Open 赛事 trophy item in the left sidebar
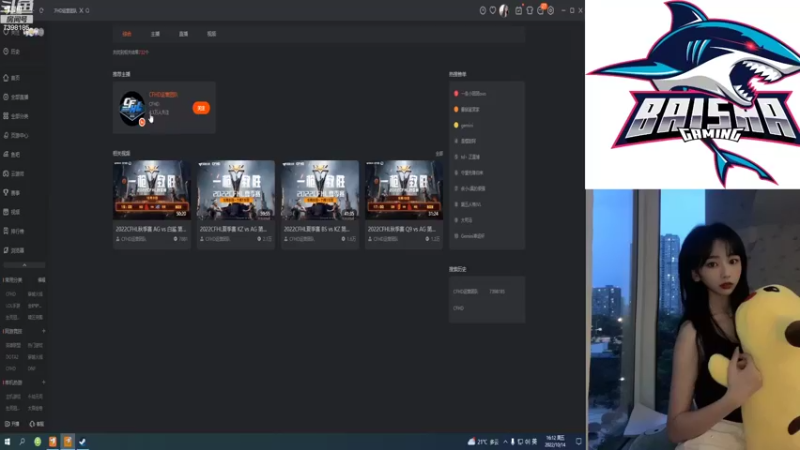The image size is (800, 450). coord(12,192)
